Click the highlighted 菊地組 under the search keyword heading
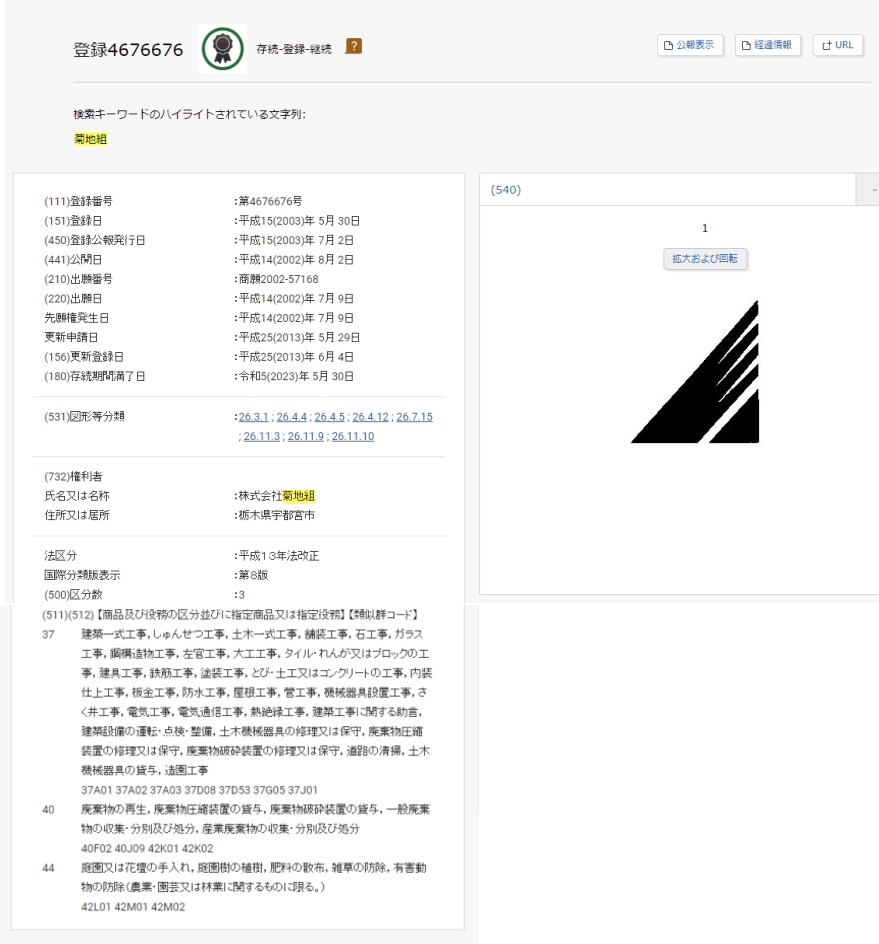 click(x=90, y=139)
